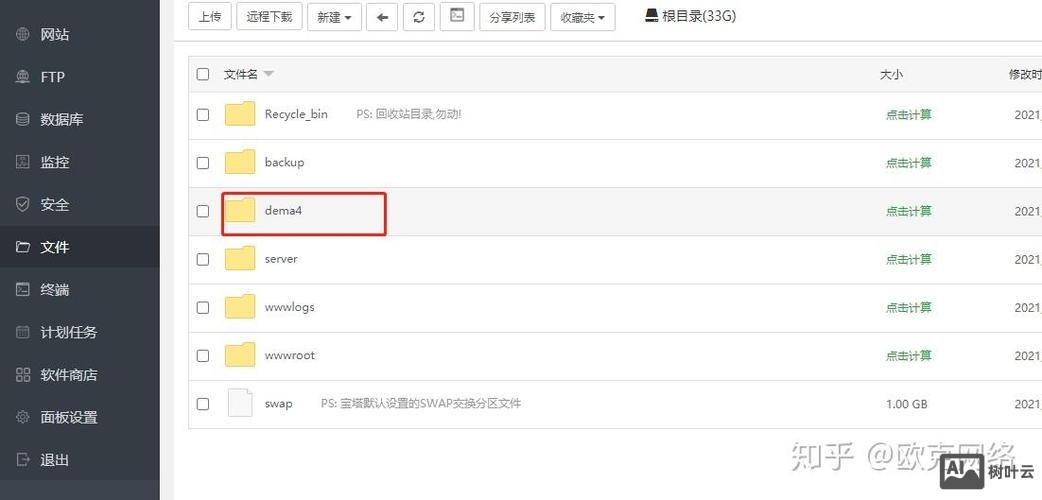Click the 根目录 disk icon
This screenshot has width=1042, height=500.
click(652, 15)
